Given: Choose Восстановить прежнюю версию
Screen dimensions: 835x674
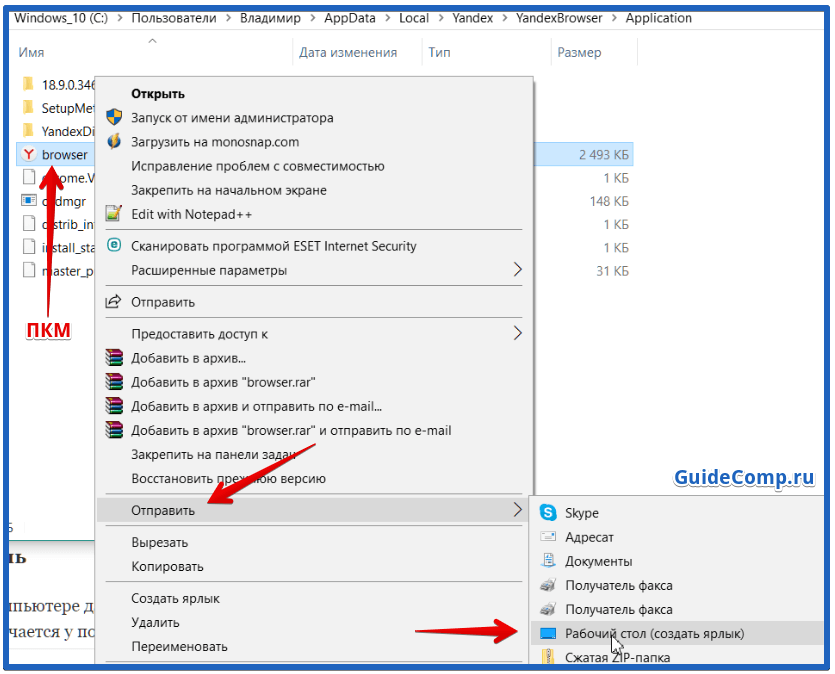Looking at the screenshot, I should pos(314,479).
